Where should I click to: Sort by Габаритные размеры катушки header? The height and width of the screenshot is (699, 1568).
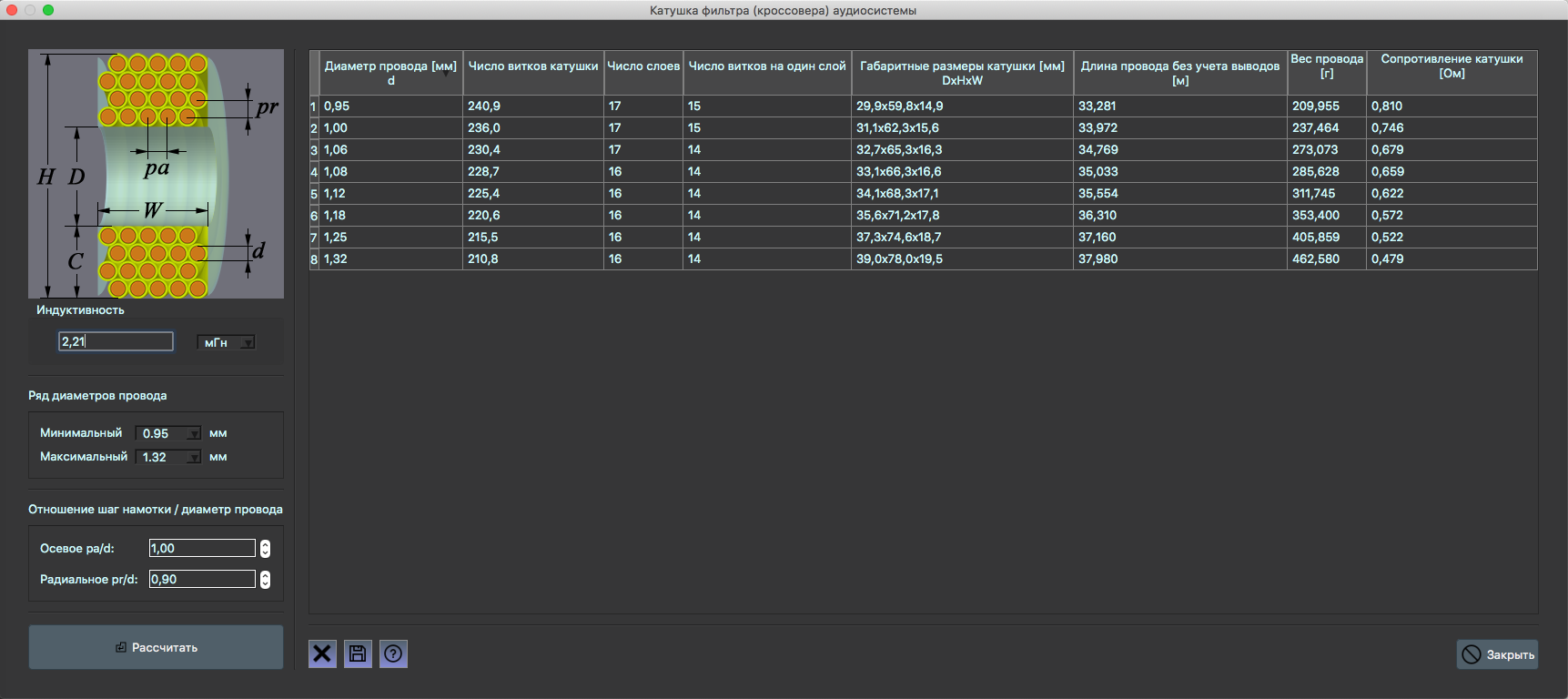(963, 73)
